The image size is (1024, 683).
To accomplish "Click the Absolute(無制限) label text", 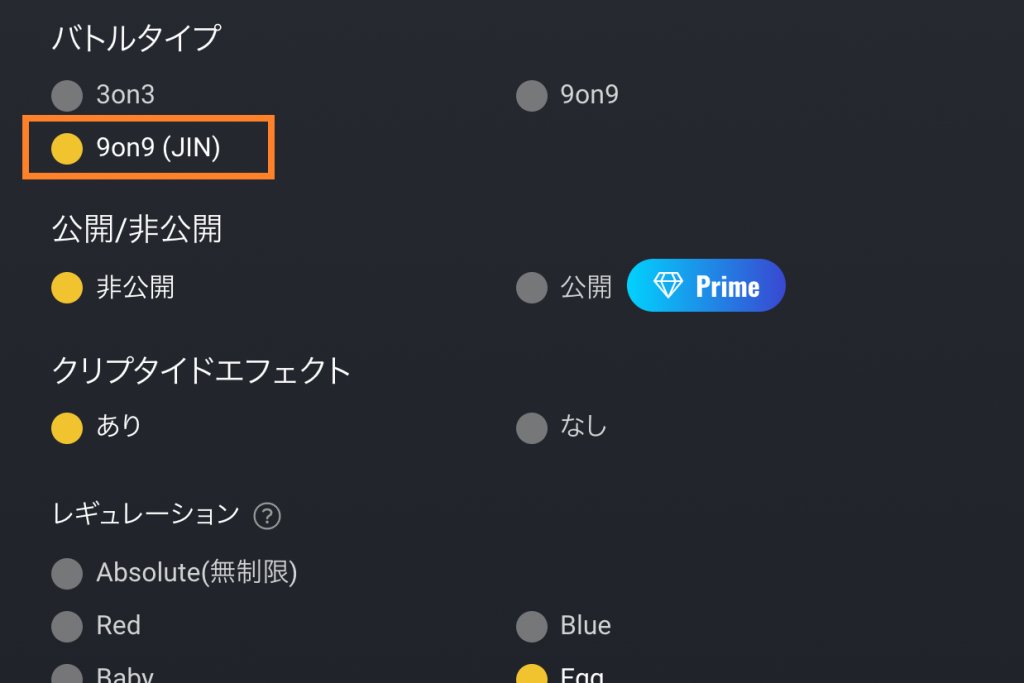I will [197, 573].
